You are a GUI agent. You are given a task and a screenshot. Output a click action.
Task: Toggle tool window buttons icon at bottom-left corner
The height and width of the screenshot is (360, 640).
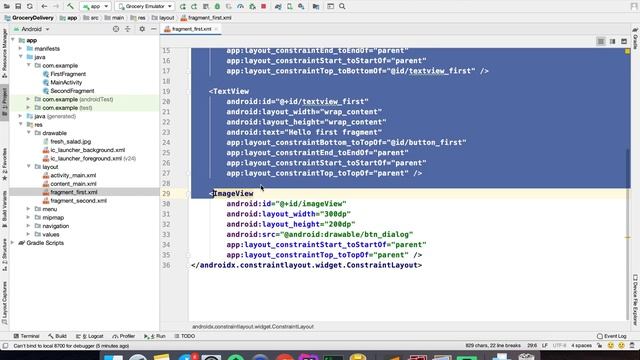pos(5,346)
